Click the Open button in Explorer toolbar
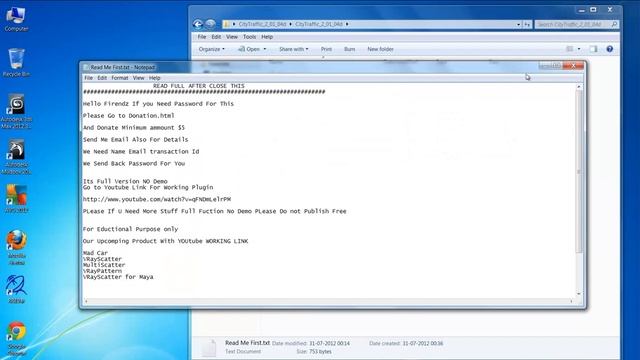640x360 pixels. (249, 49)
